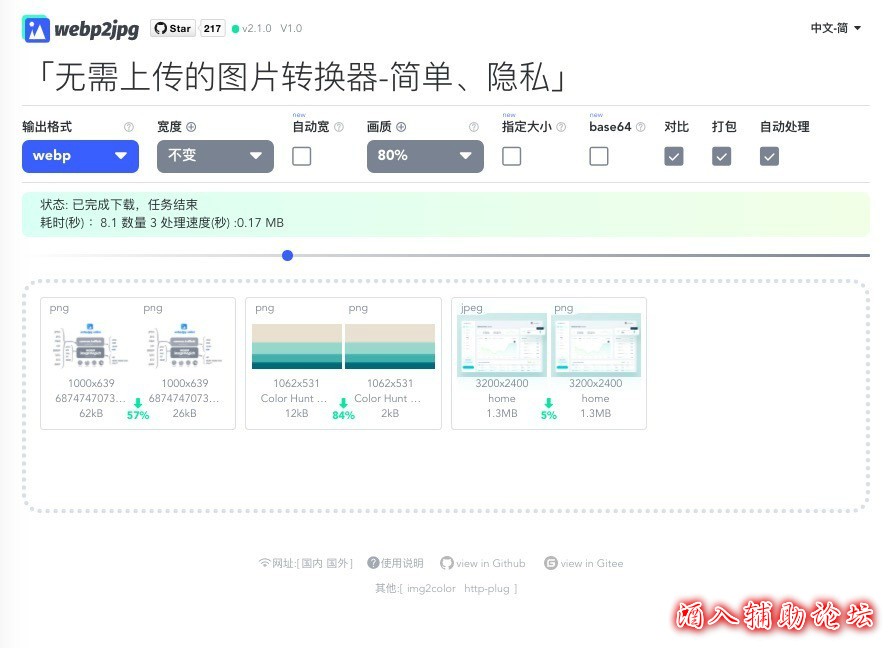894x648 pixels.
Task: Open the view in Github link
Action: point(483,563)
